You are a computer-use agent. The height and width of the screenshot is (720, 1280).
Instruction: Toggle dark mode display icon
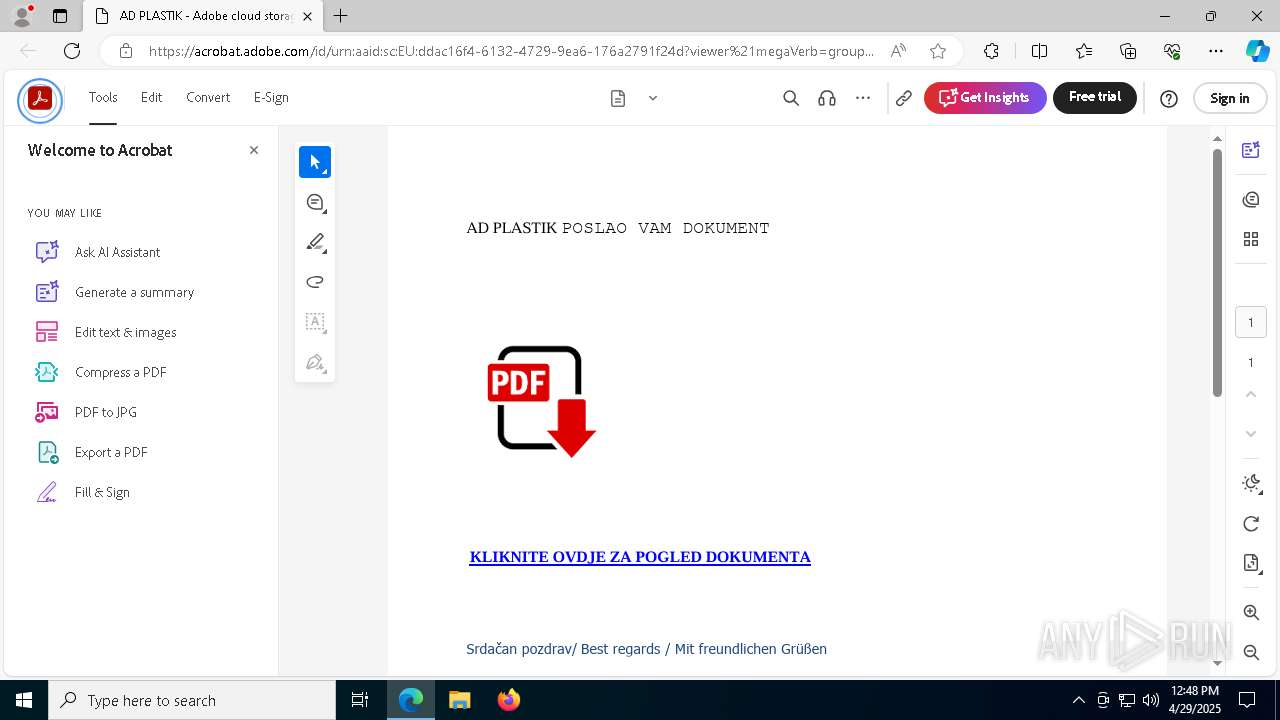point(1251,483)
